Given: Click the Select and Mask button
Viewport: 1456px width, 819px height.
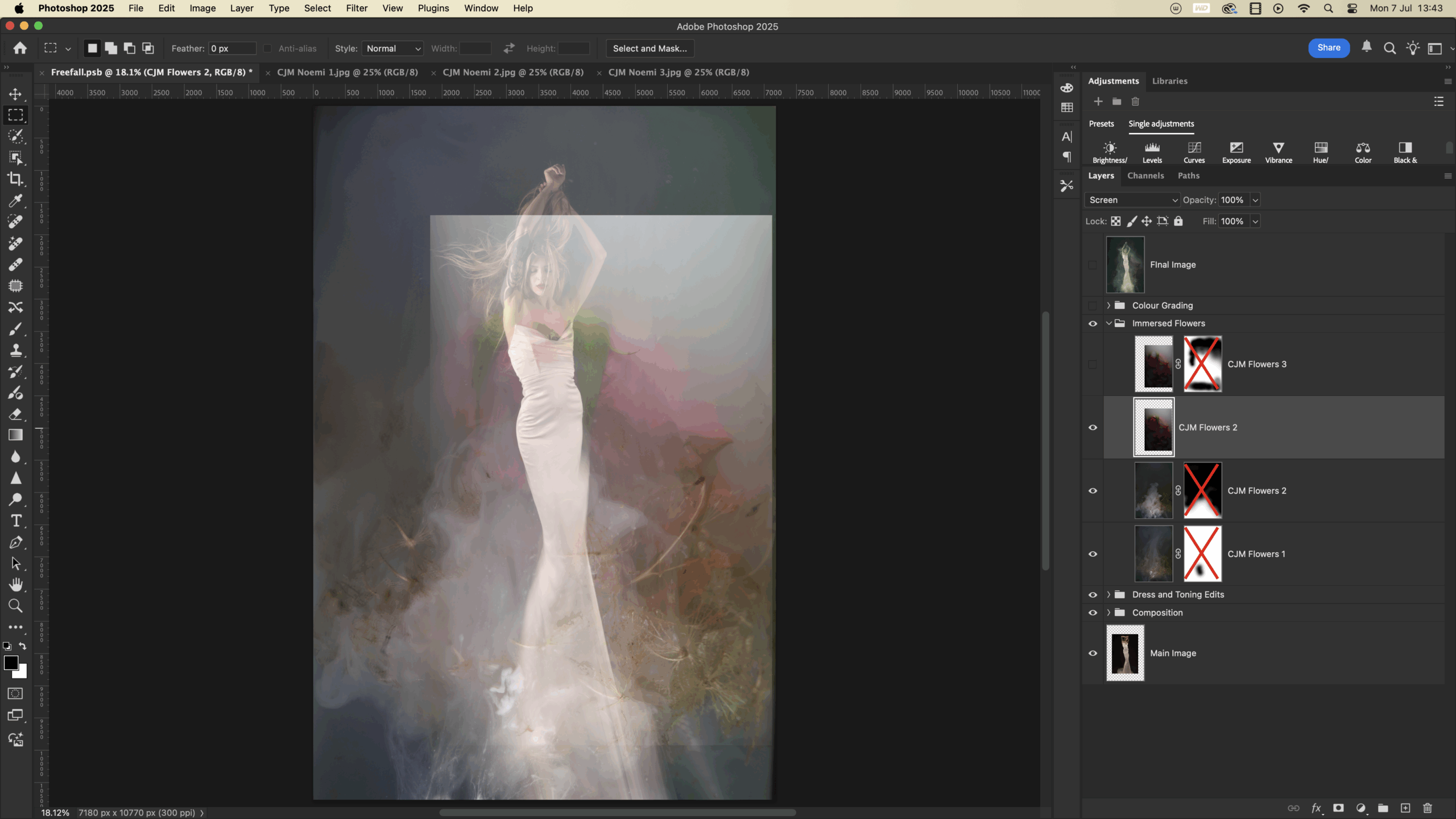Looking at the screenshot, I should pos(650,49).
